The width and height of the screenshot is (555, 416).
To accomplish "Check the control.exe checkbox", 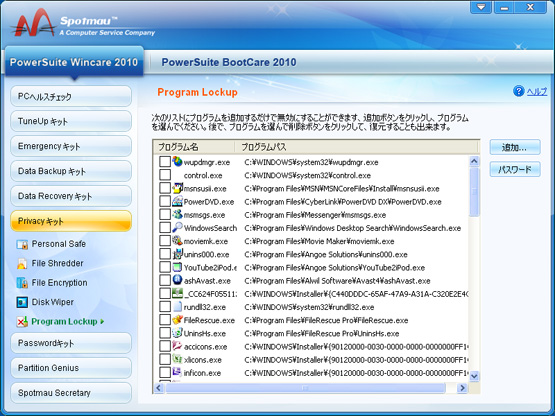I will (165, 175).
